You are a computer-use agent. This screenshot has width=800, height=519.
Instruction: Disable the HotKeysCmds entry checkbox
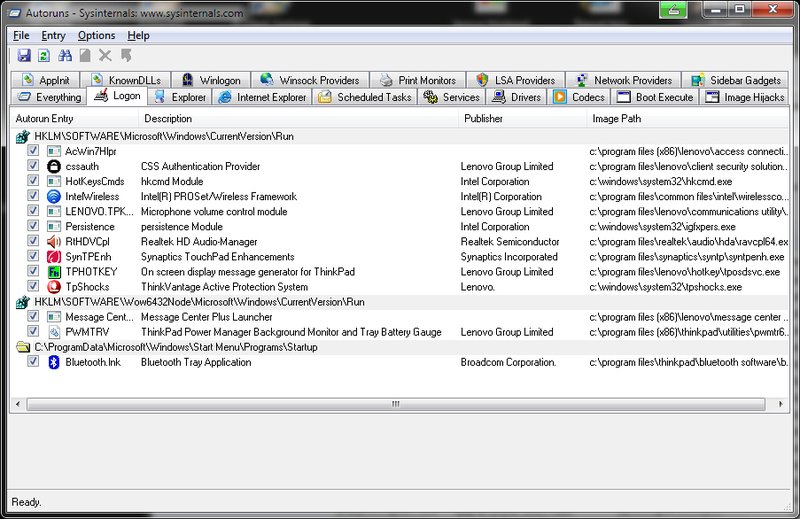coord(33,181)
